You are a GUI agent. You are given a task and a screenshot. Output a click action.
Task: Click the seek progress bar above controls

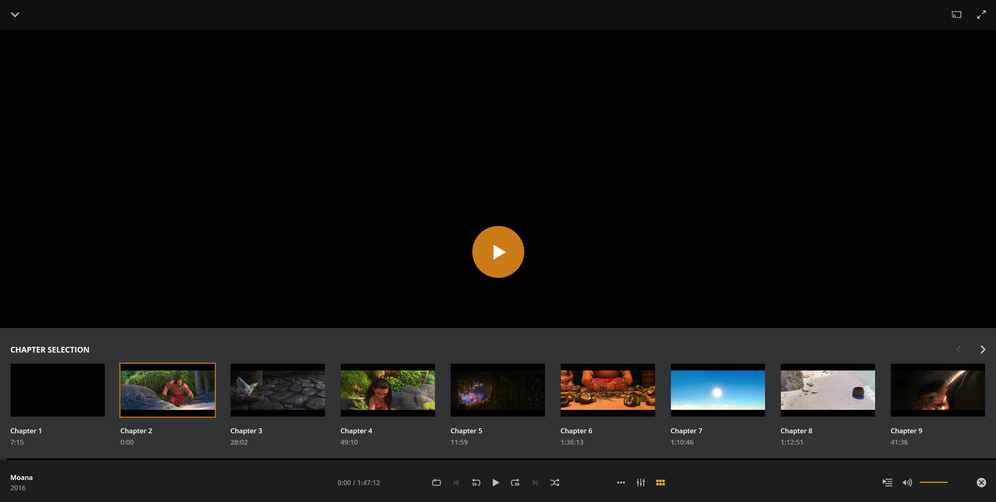point(498,459)
